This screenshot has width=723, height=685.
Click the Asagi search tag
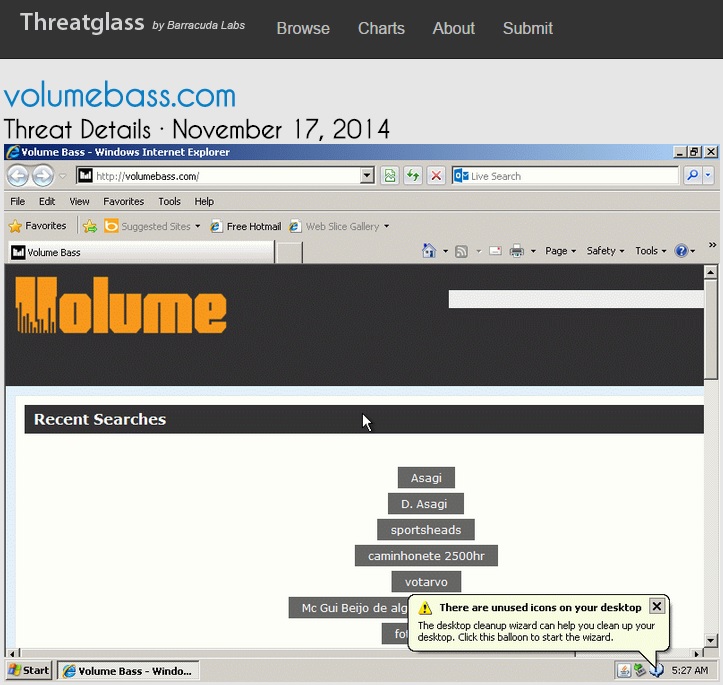click(x=426, y=478)
